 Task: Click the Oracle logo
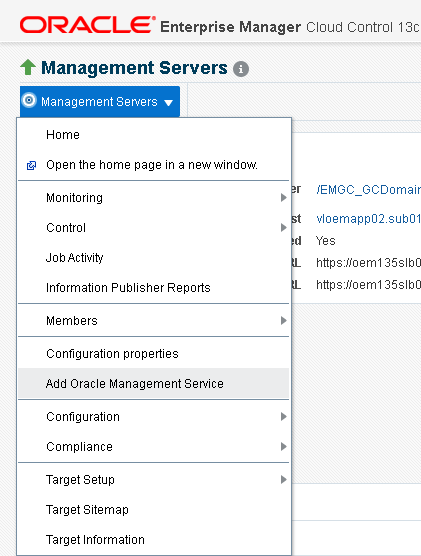pyautogui.click(x=88, y=25)
